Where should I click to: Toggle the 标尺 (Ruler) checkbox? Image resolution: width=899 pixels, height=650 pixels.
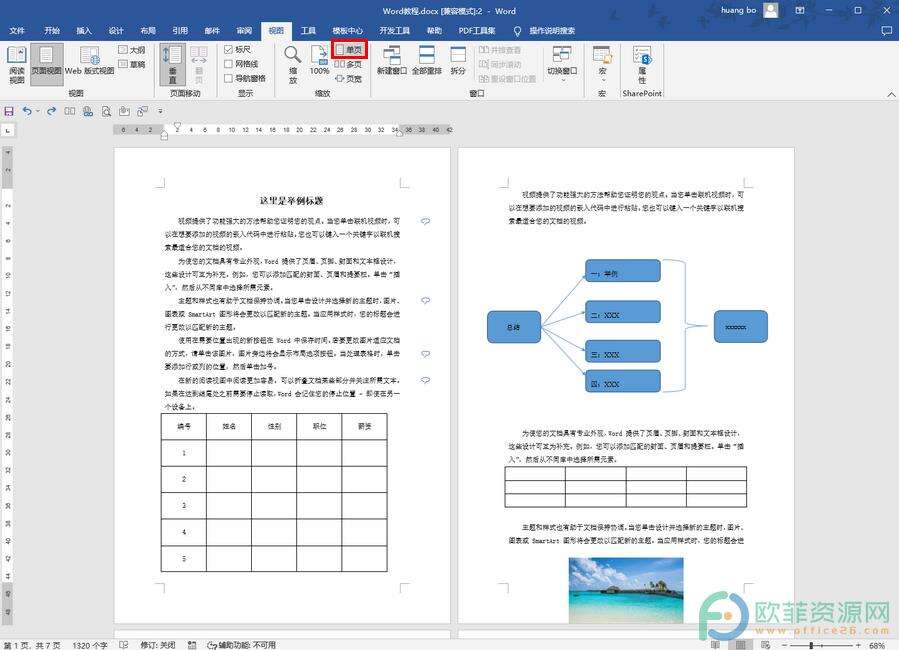[237, 50]
